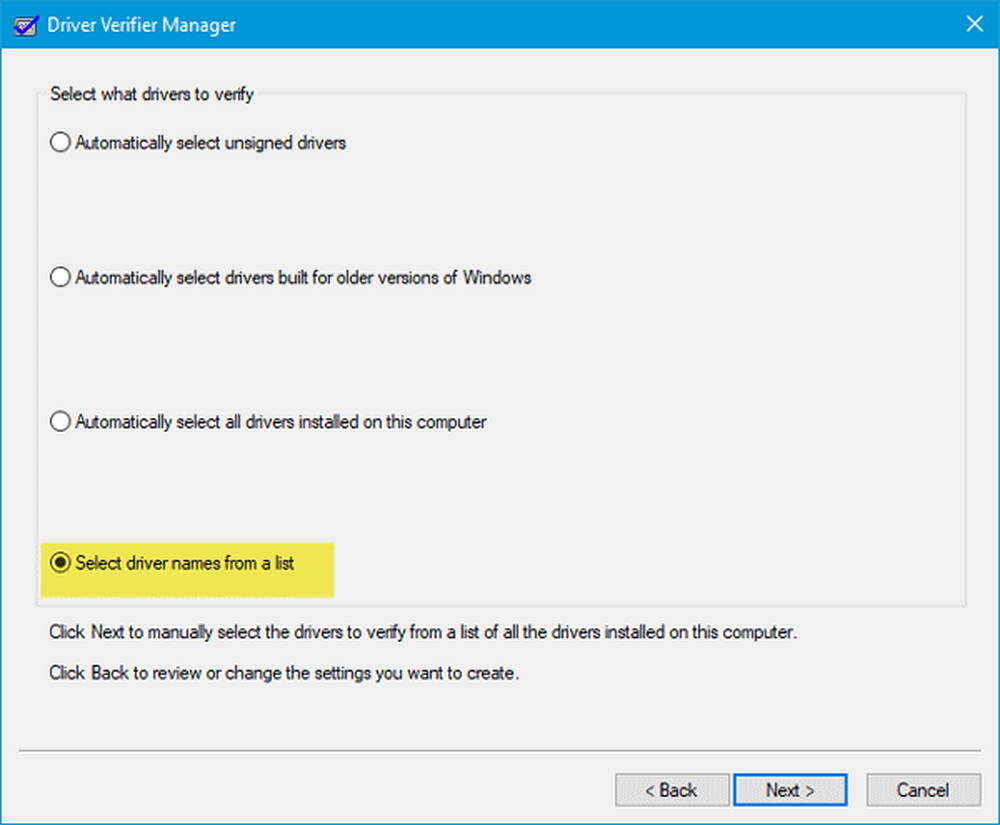Screen dimensions: 1000x825
Task: Click the Driver Verifier Manager title text
Action: (143, 24)
